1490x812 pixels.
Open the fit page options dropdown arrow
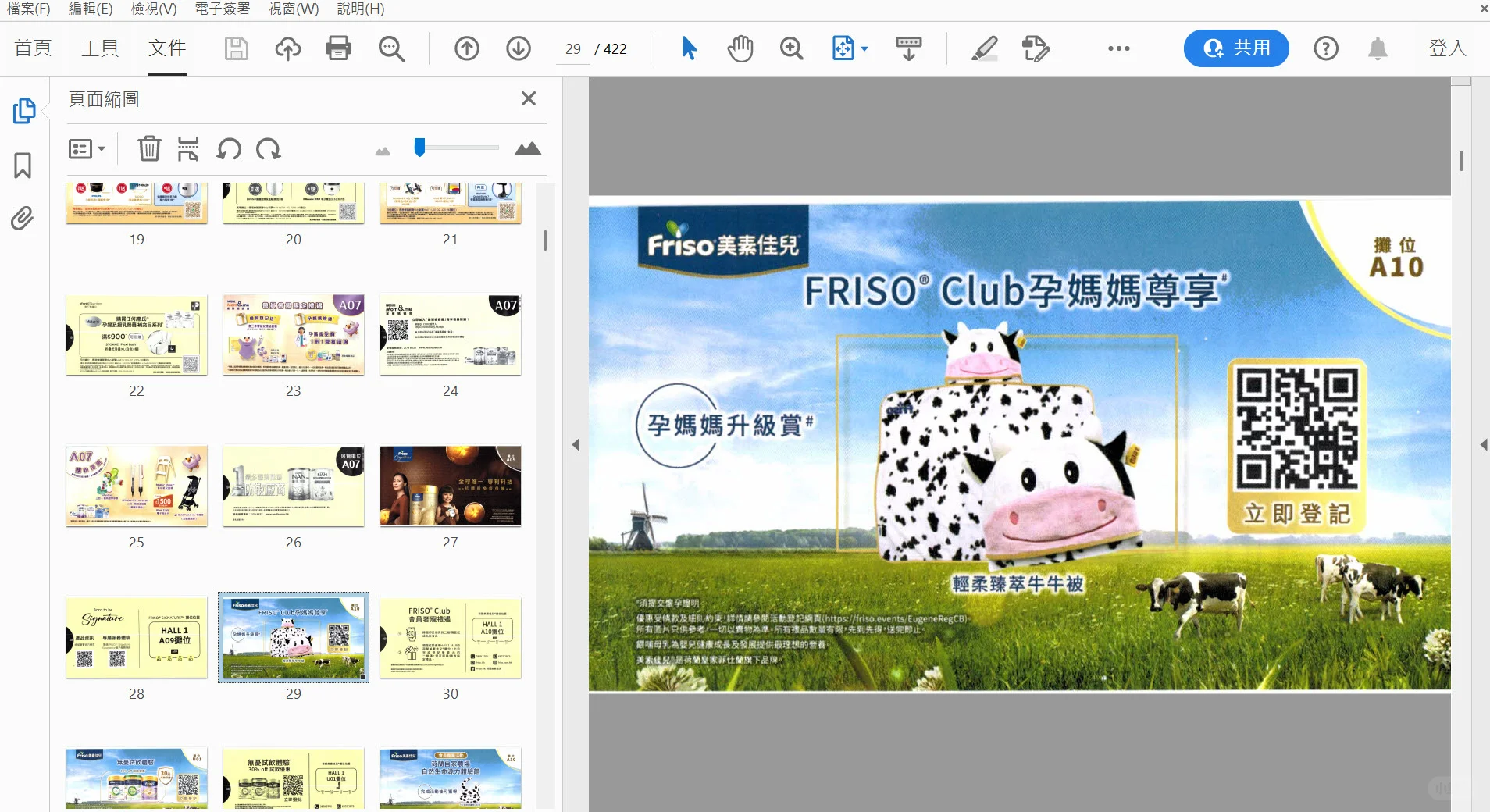(x=864, y=48)
